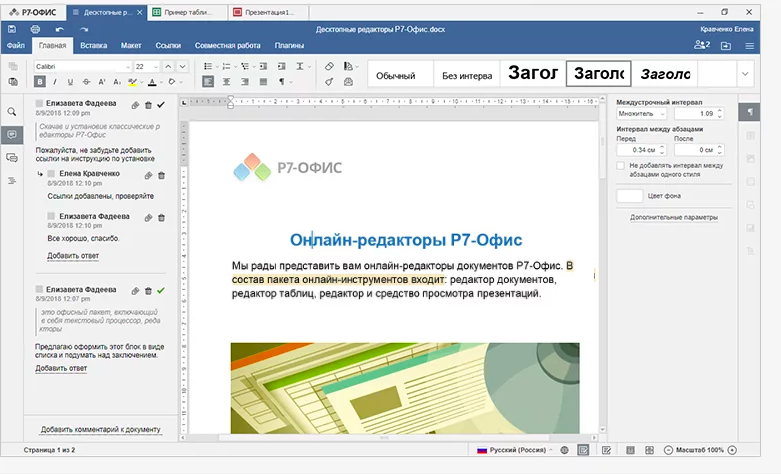
Task: Toggle nonprinting characters display
Action: tap(282, 81)
